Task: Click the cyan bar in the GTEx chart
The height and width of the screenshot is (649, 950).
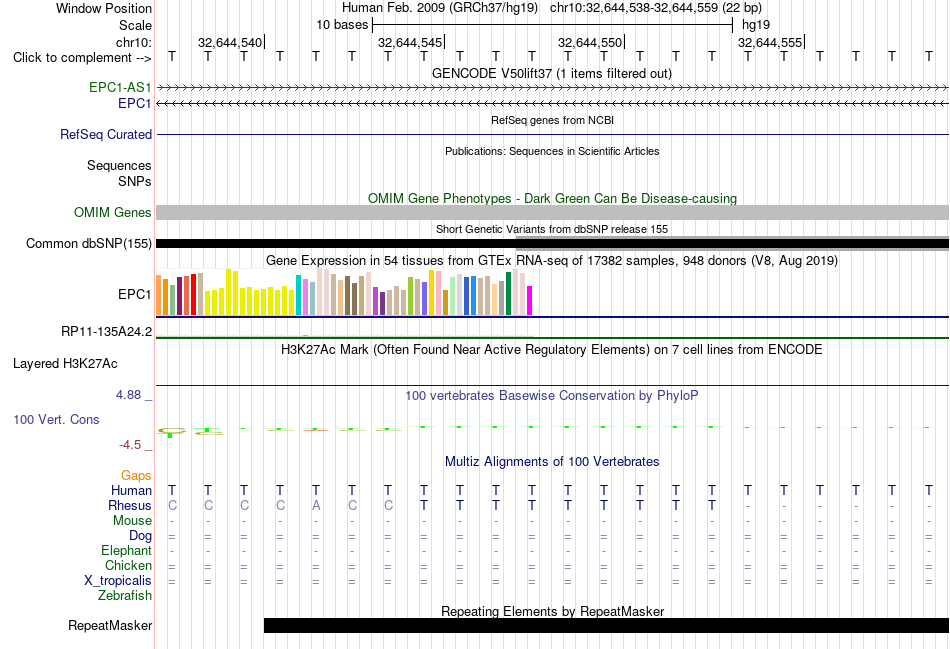Action: point(298,295)
